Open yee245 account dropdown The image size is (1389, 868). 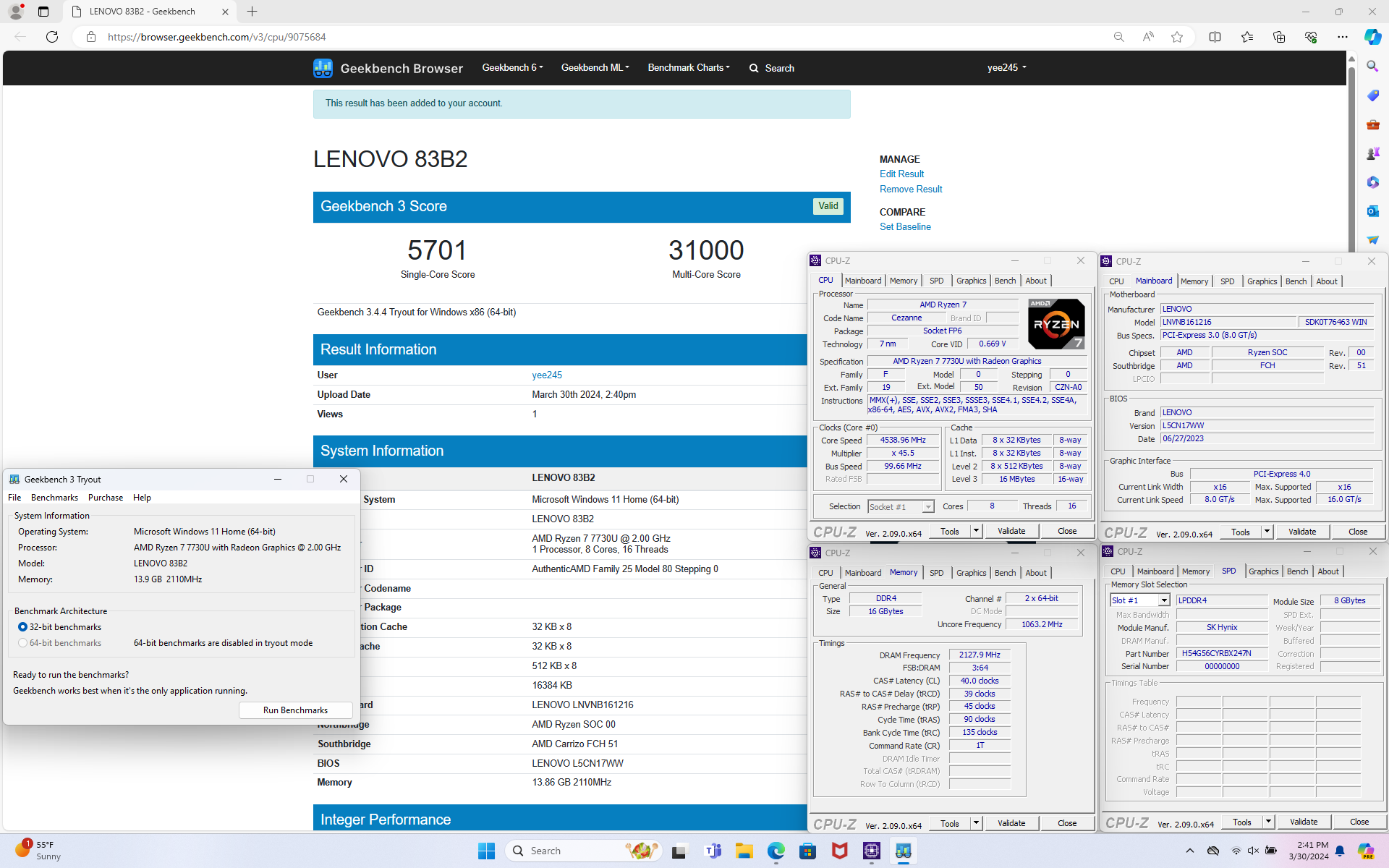coord(1007,67)
